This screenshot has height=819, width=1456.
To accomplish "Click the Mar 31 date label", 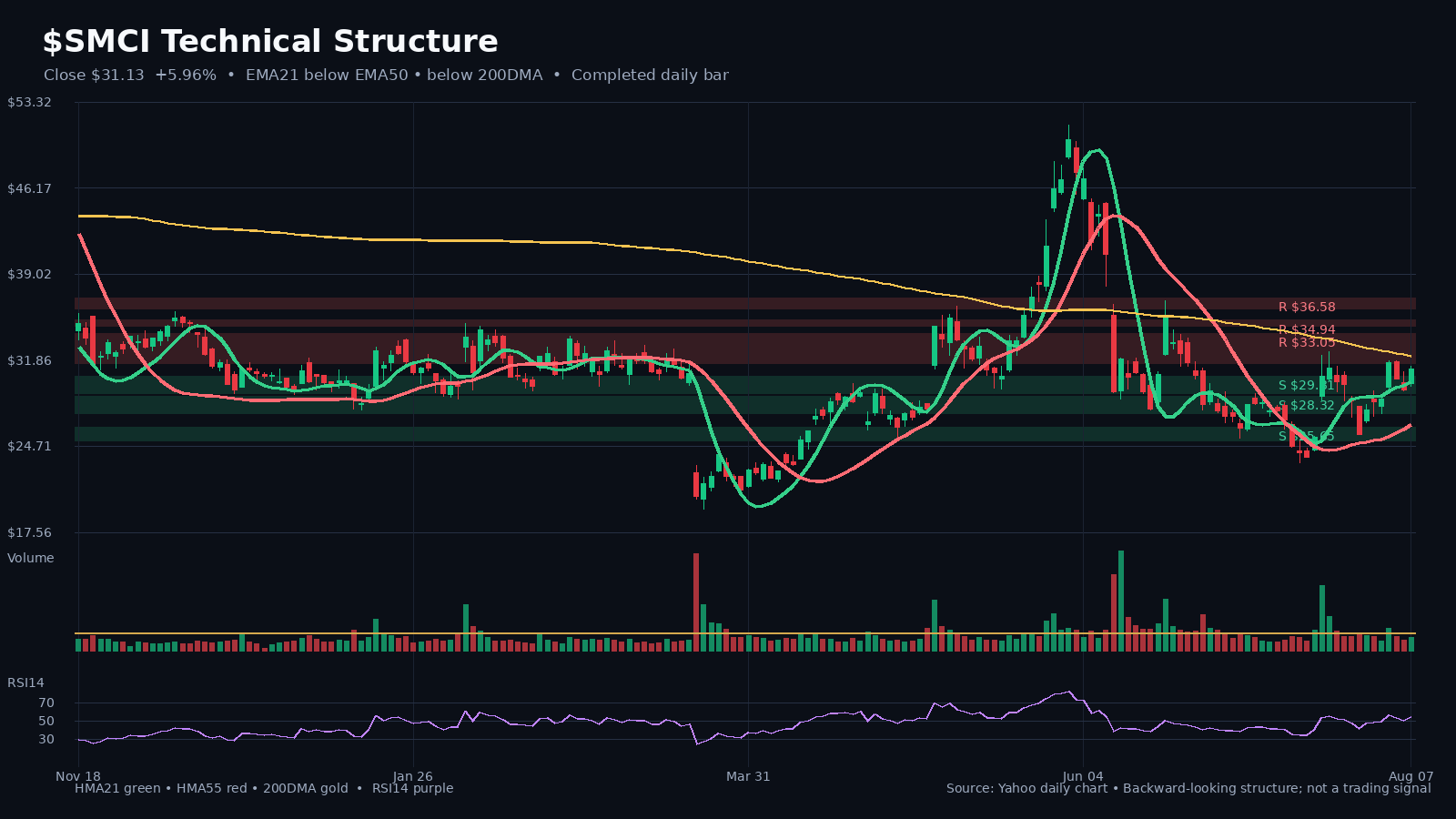I will point(748,776).
